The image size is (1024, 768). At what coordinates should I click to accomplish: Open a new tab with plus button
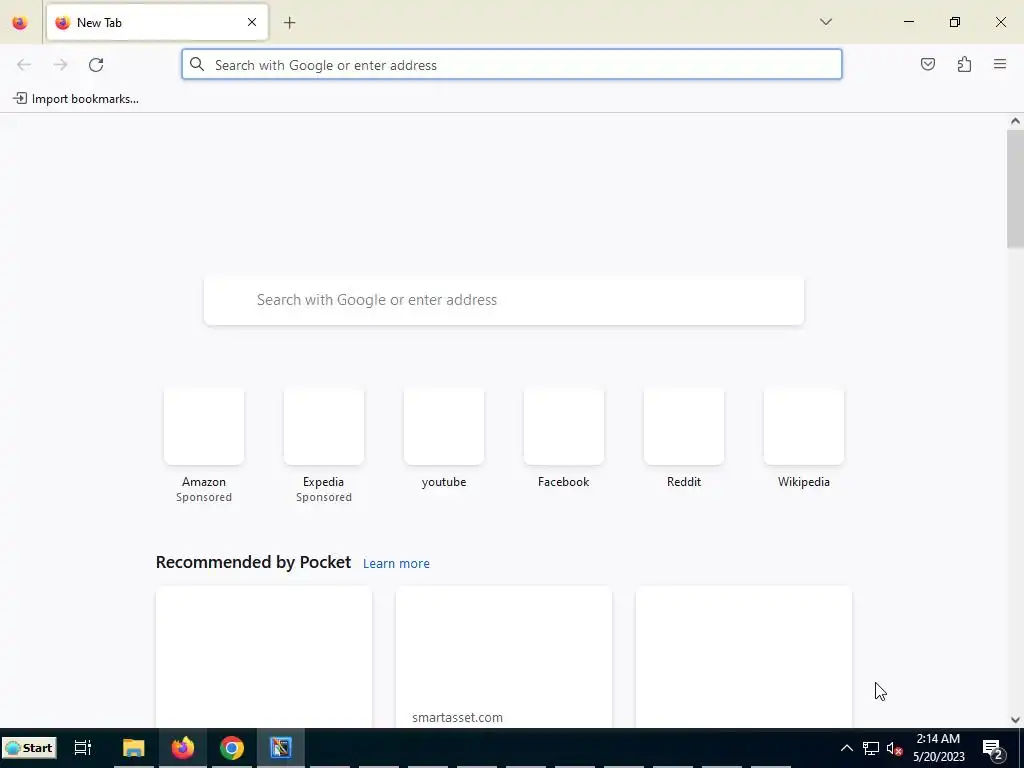point(289,22)
